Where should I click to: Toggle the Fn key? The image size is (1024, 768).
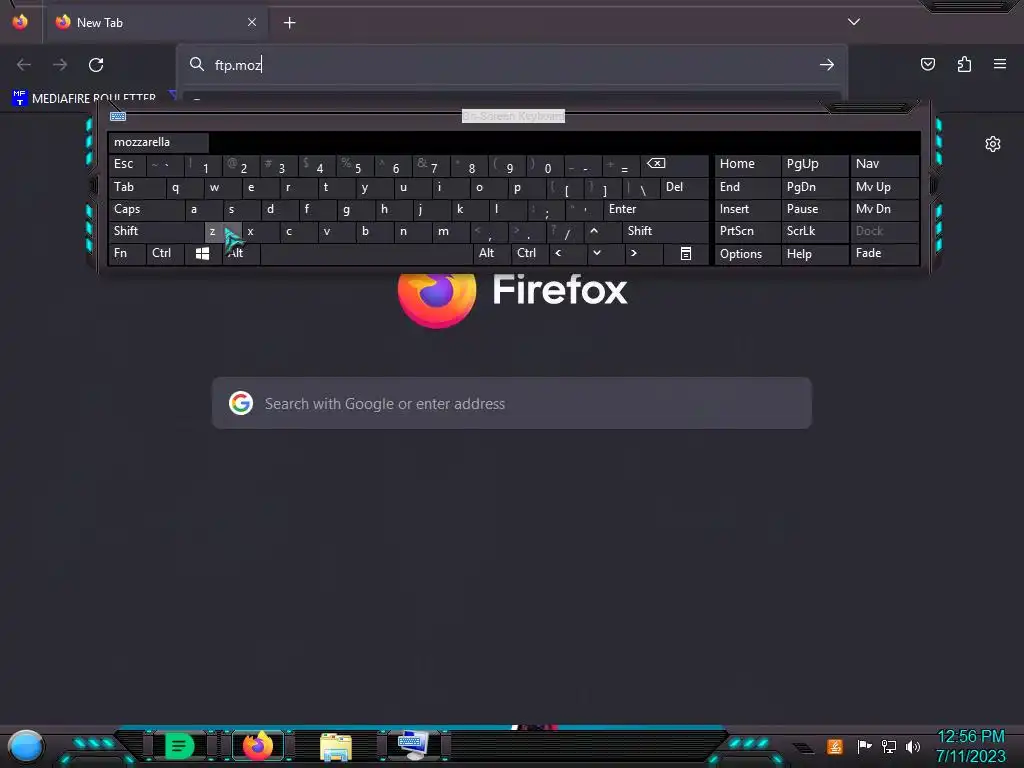[127, 253]
